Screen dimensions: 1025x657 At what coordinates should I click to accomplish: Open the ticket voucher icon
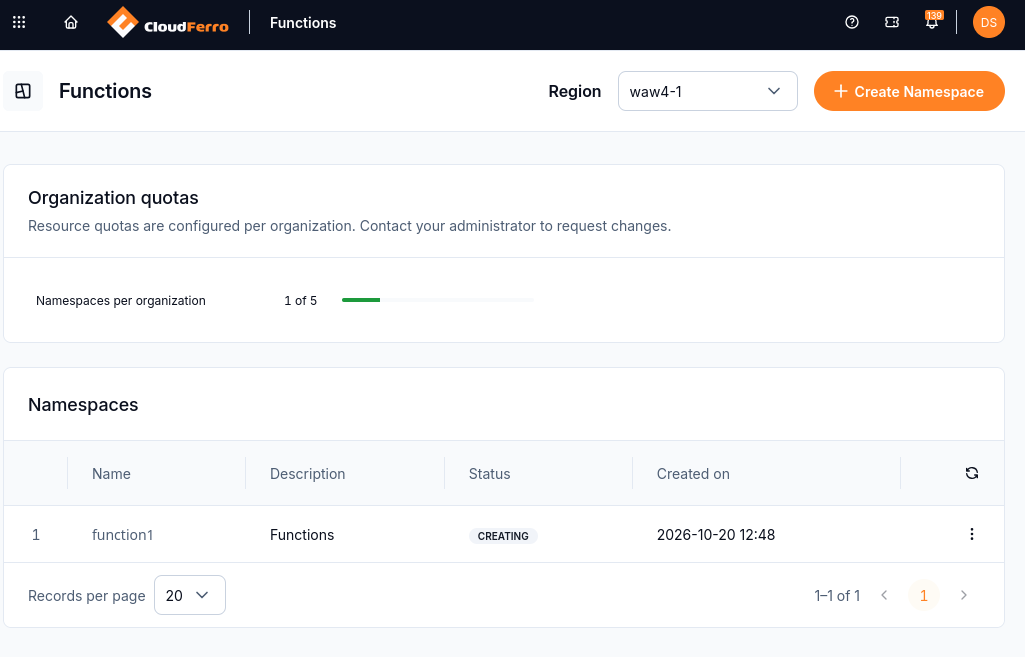click(892, 22)
